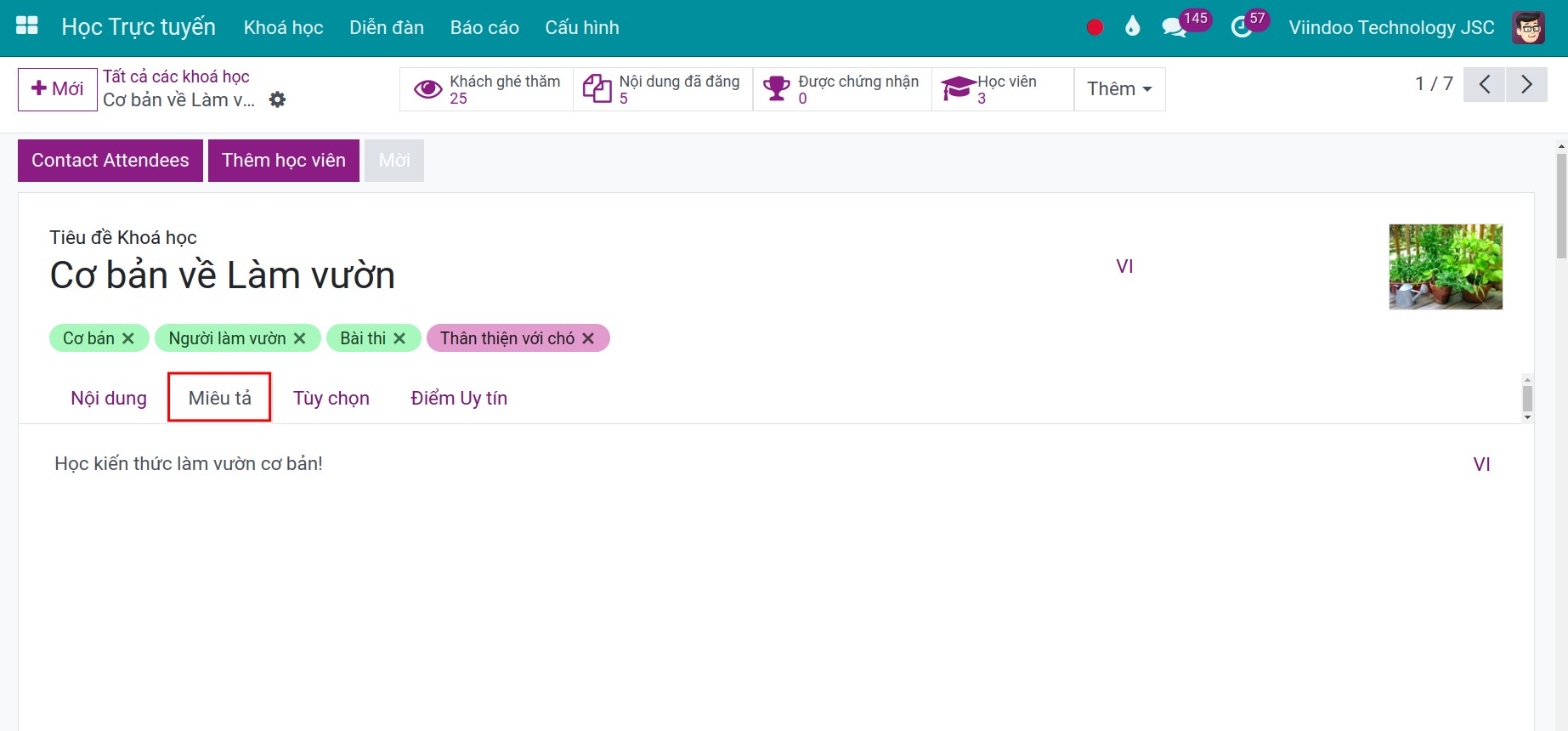The width and height of the screenshot is (1568, 731).
Task: Switch to the Điểm Uy tín tab
Action: 459,398
